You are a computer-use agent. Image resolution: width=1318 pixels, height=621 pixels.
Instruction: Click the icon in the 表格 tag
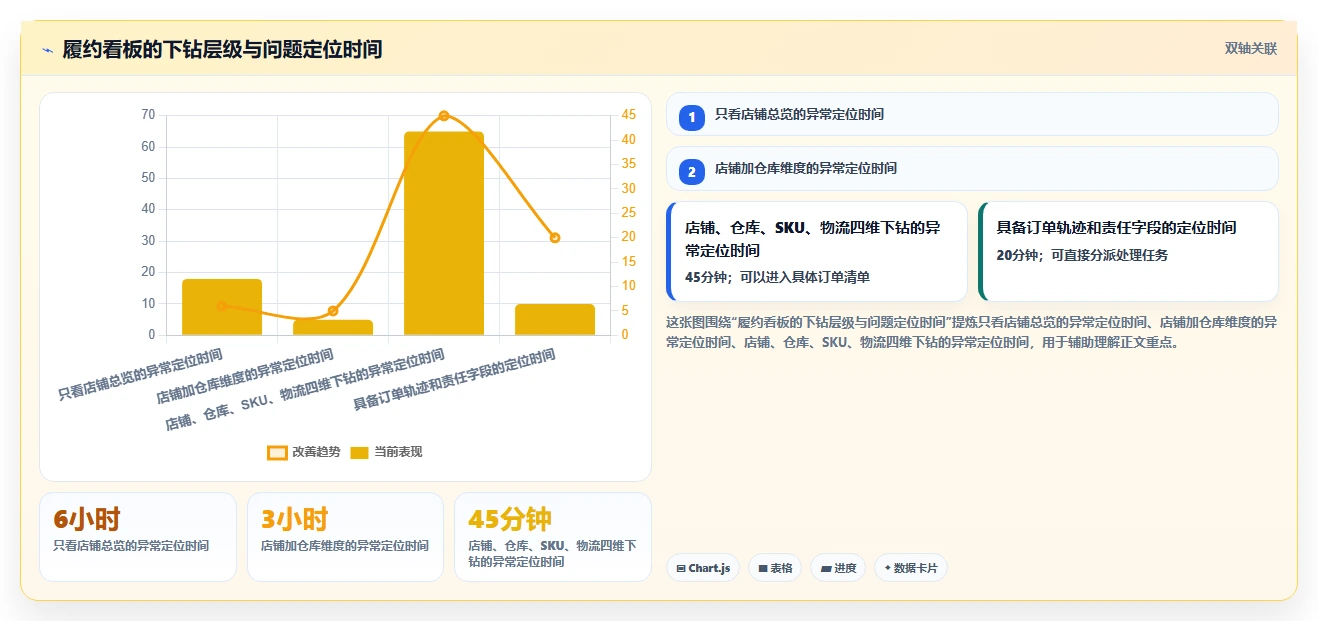click(763, 568)
